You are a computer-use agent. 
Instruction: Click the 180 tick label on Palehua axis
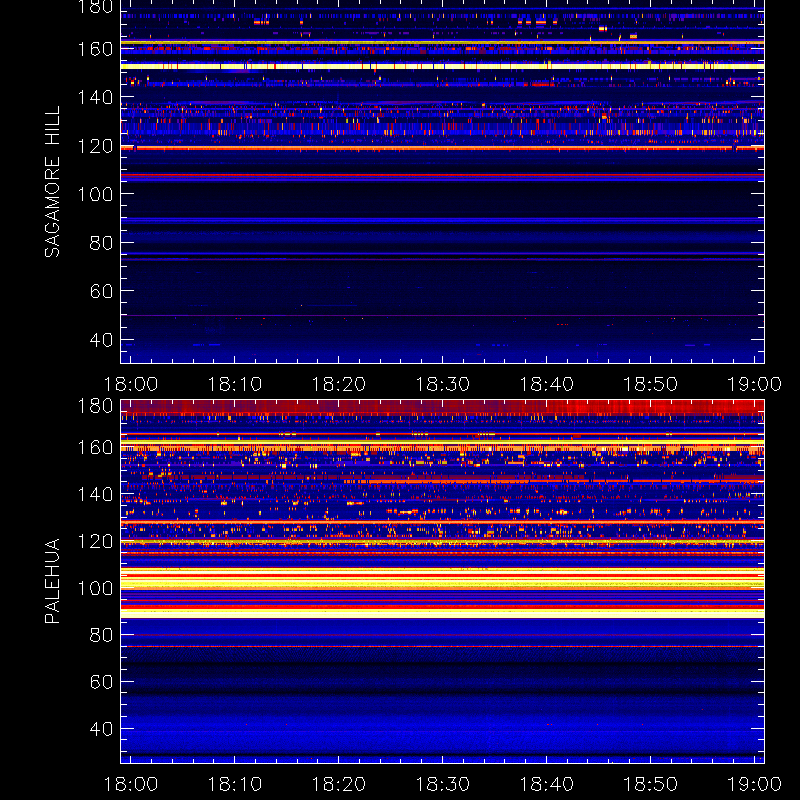[95, 406]
